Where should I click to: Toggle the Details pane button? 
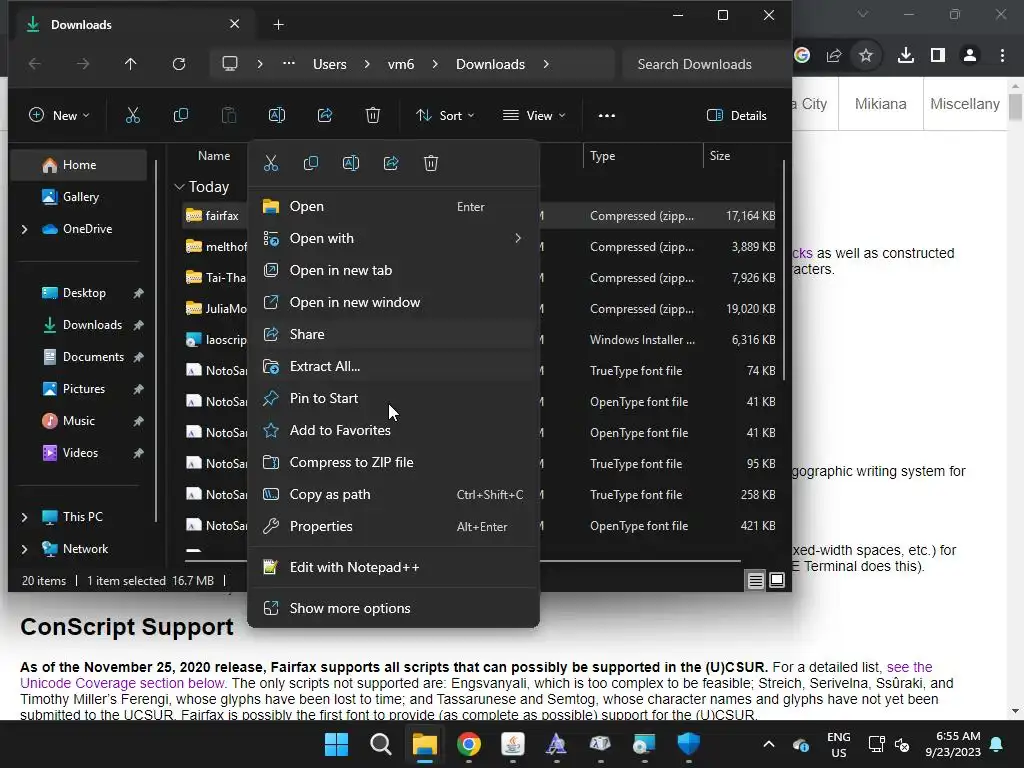coord(737,116)
